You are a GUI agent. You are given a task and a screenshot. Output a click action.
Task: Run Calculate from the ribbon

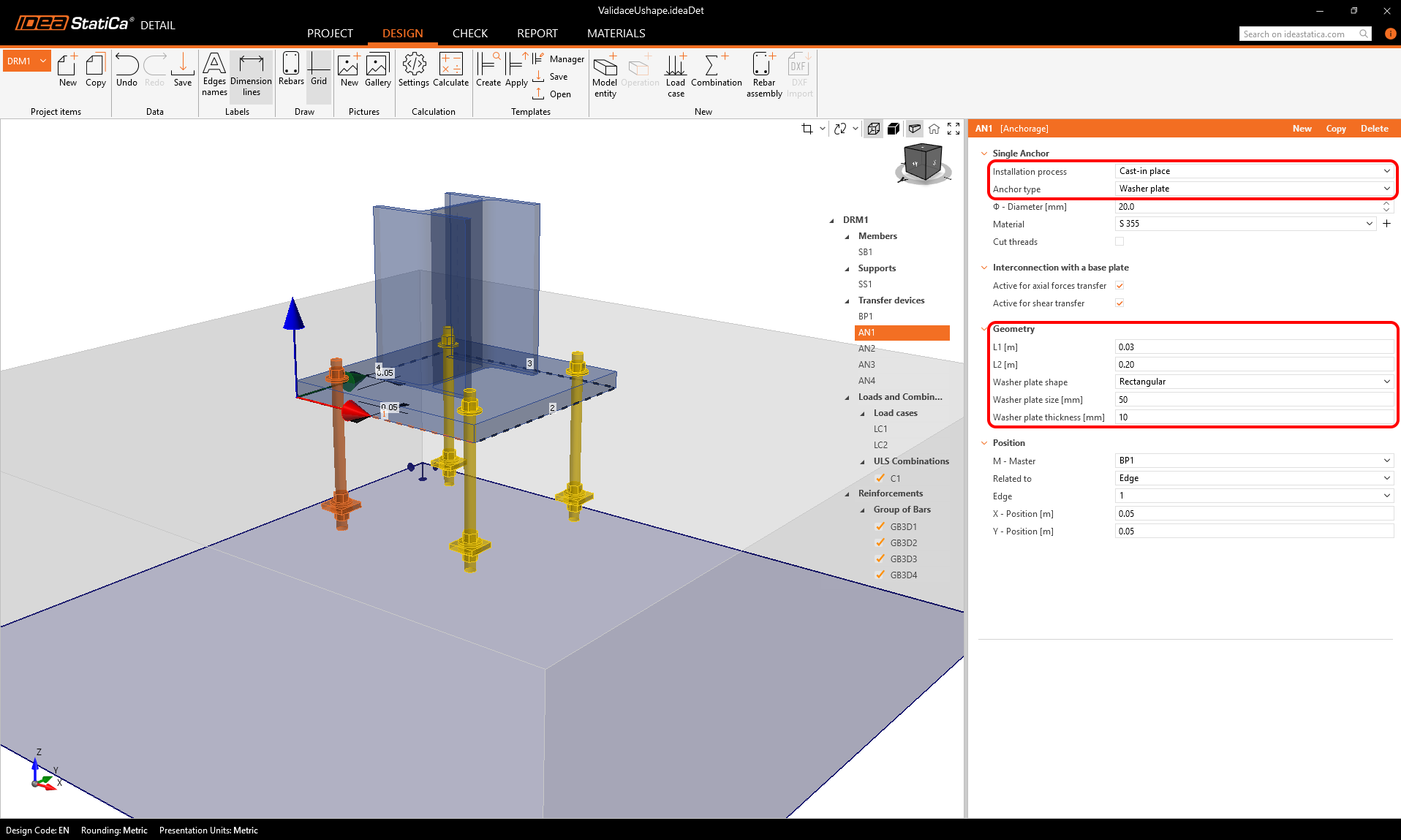450,69
